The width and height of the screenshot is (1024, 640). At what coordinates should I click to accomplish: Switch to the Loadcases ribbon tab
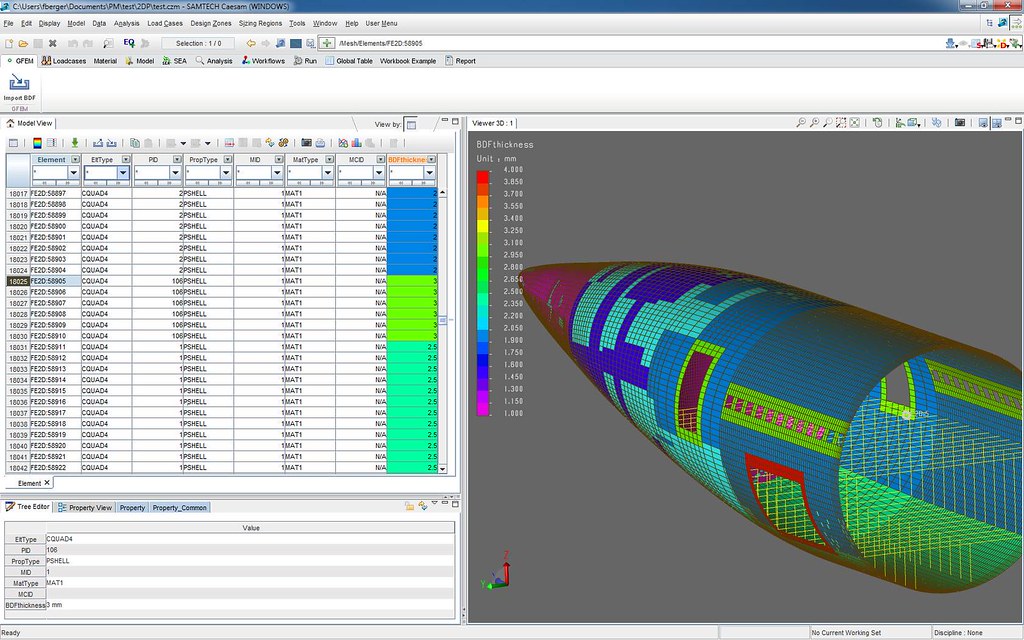click(63, 61)
